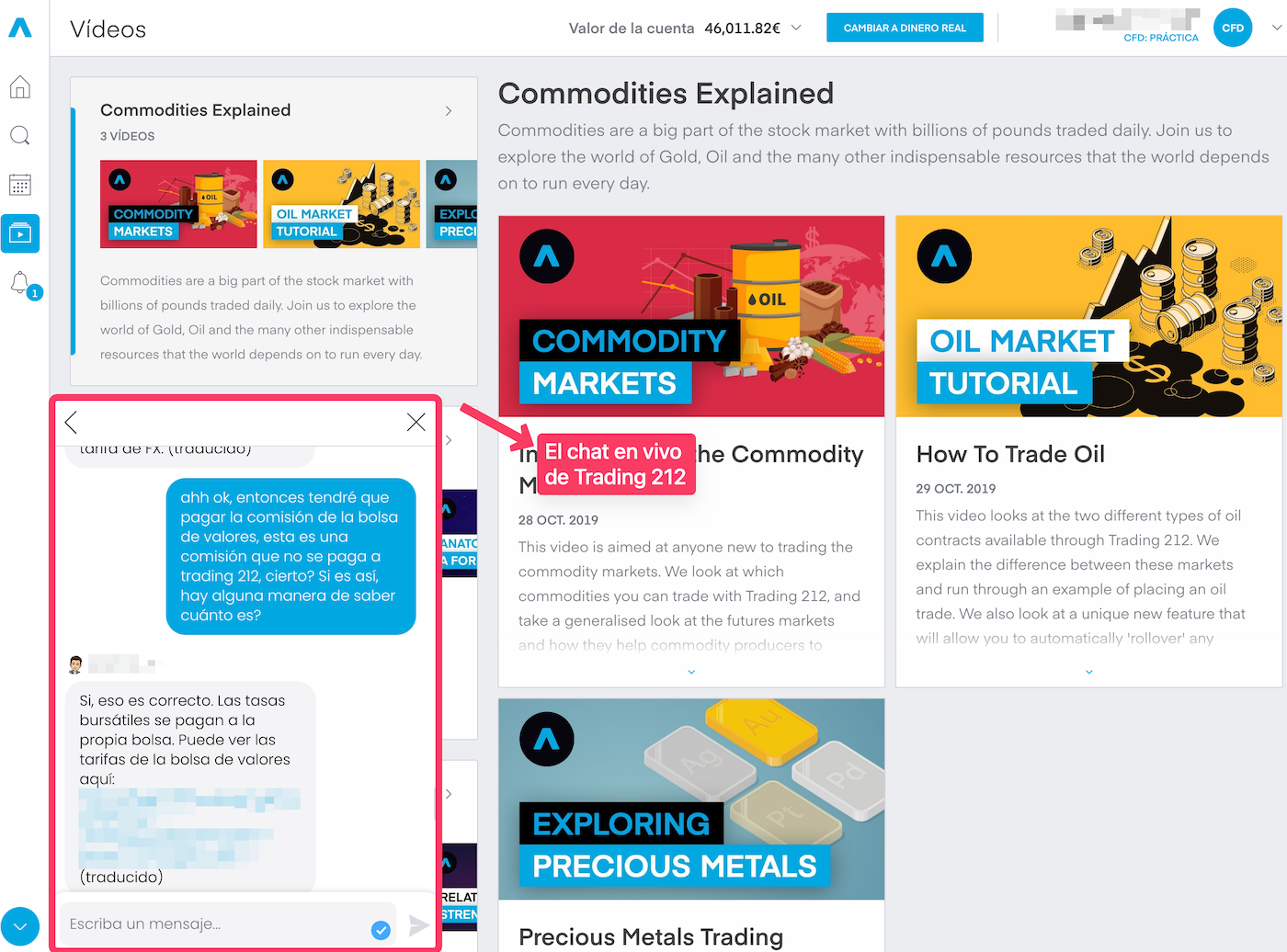Select the Commodities Explained playlist heading
The image size is (1287, 952).
(196, 110)
